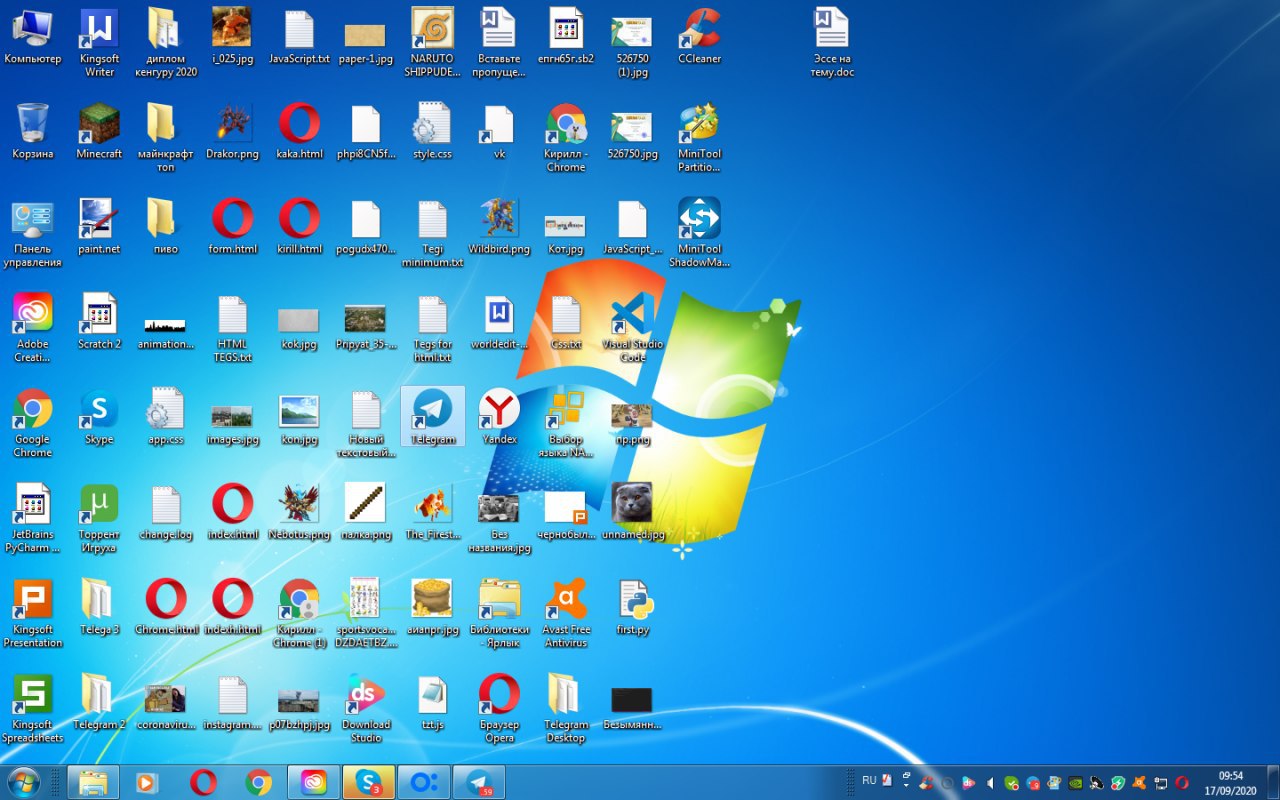Select the майнкрафт топ folder
Image resolution: width=1280 pixels, height=800 pixels.
click(166, 138)
